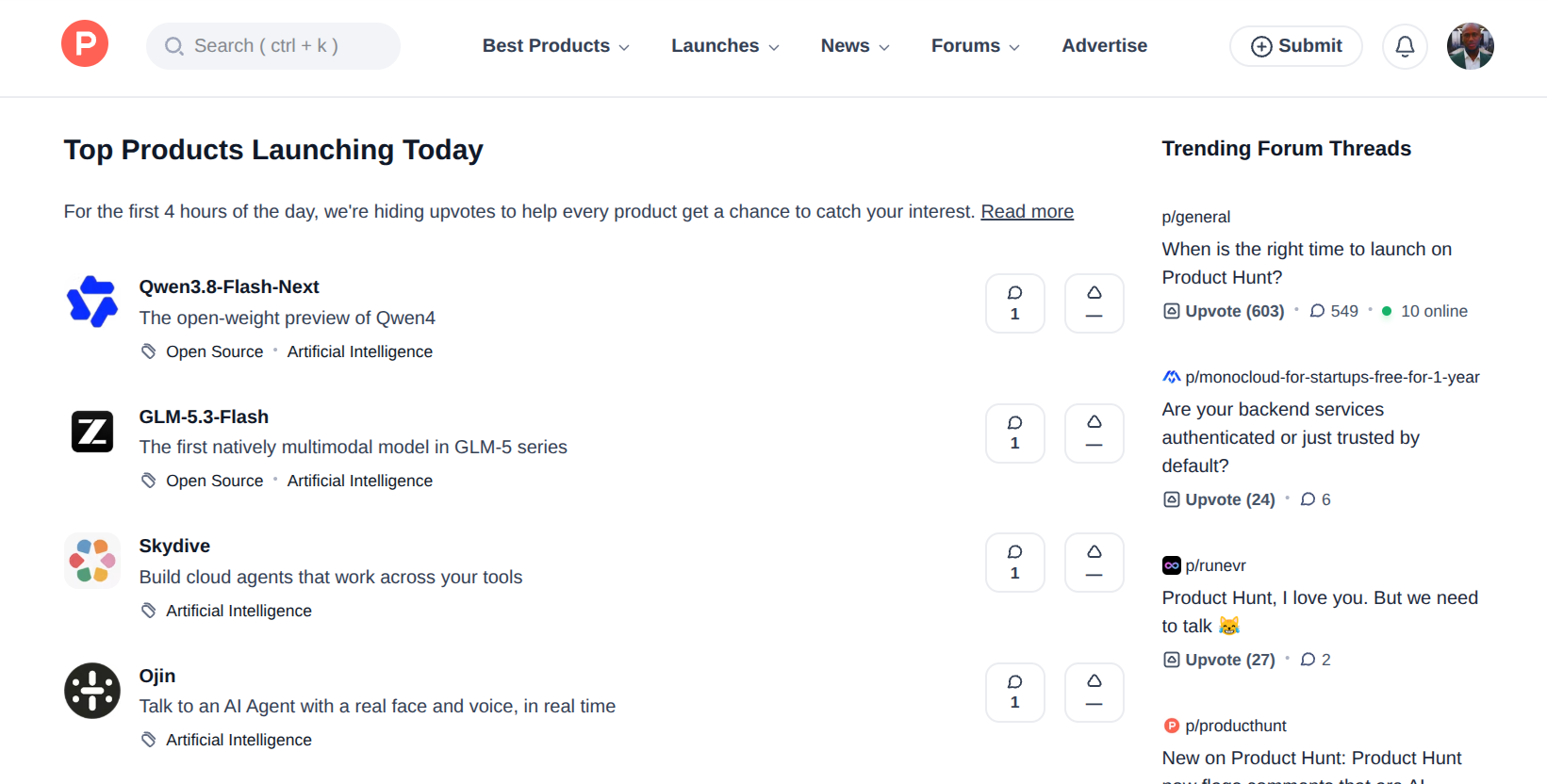Open p/monocloud-for-startups-free-for-1-year forum
The height and width of the screenshot is (784, 1547).
1332,377
